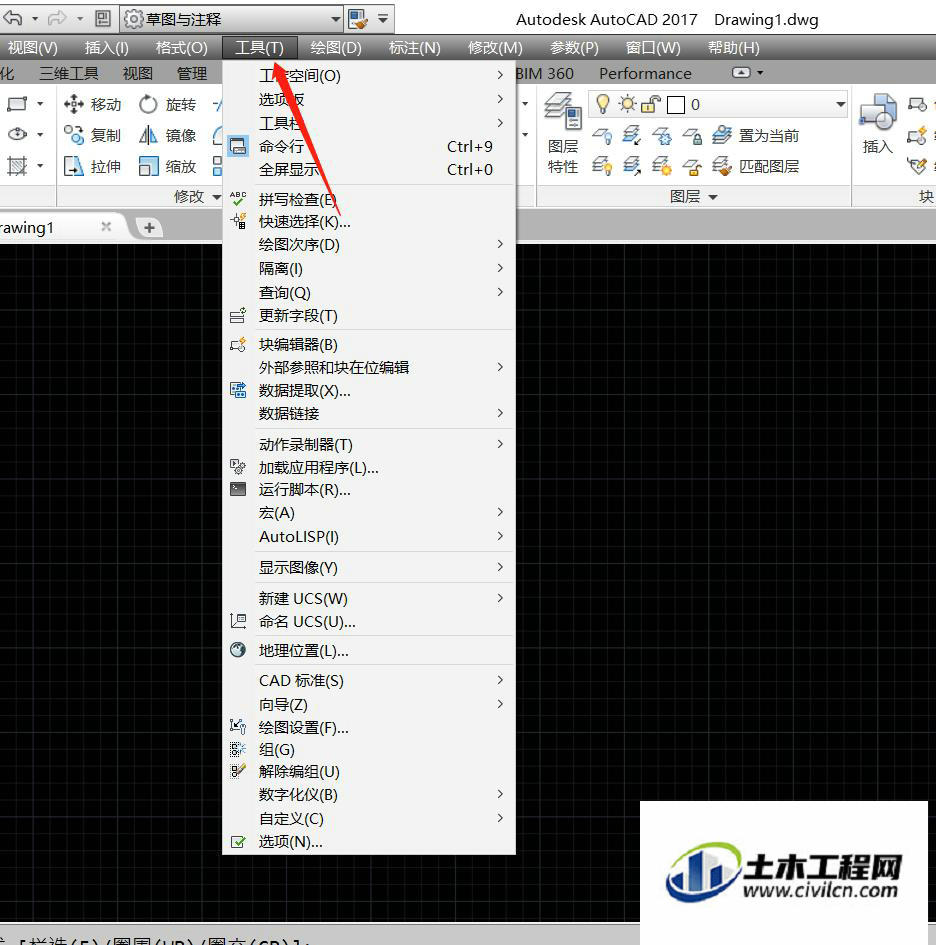Click layer 0 white color swatch
Image resolution: width=936 pixels, height=945 pixels.
(x=676, y=105)
